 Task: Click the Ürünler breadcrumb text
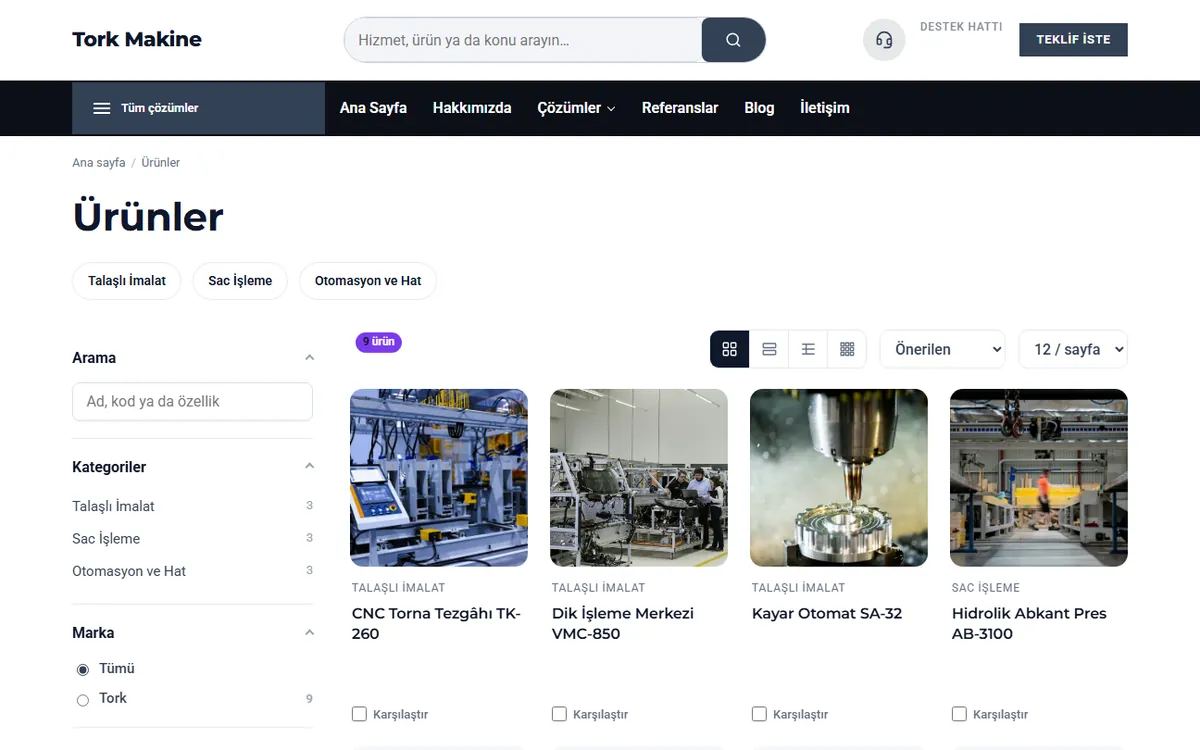coord(161,163)
